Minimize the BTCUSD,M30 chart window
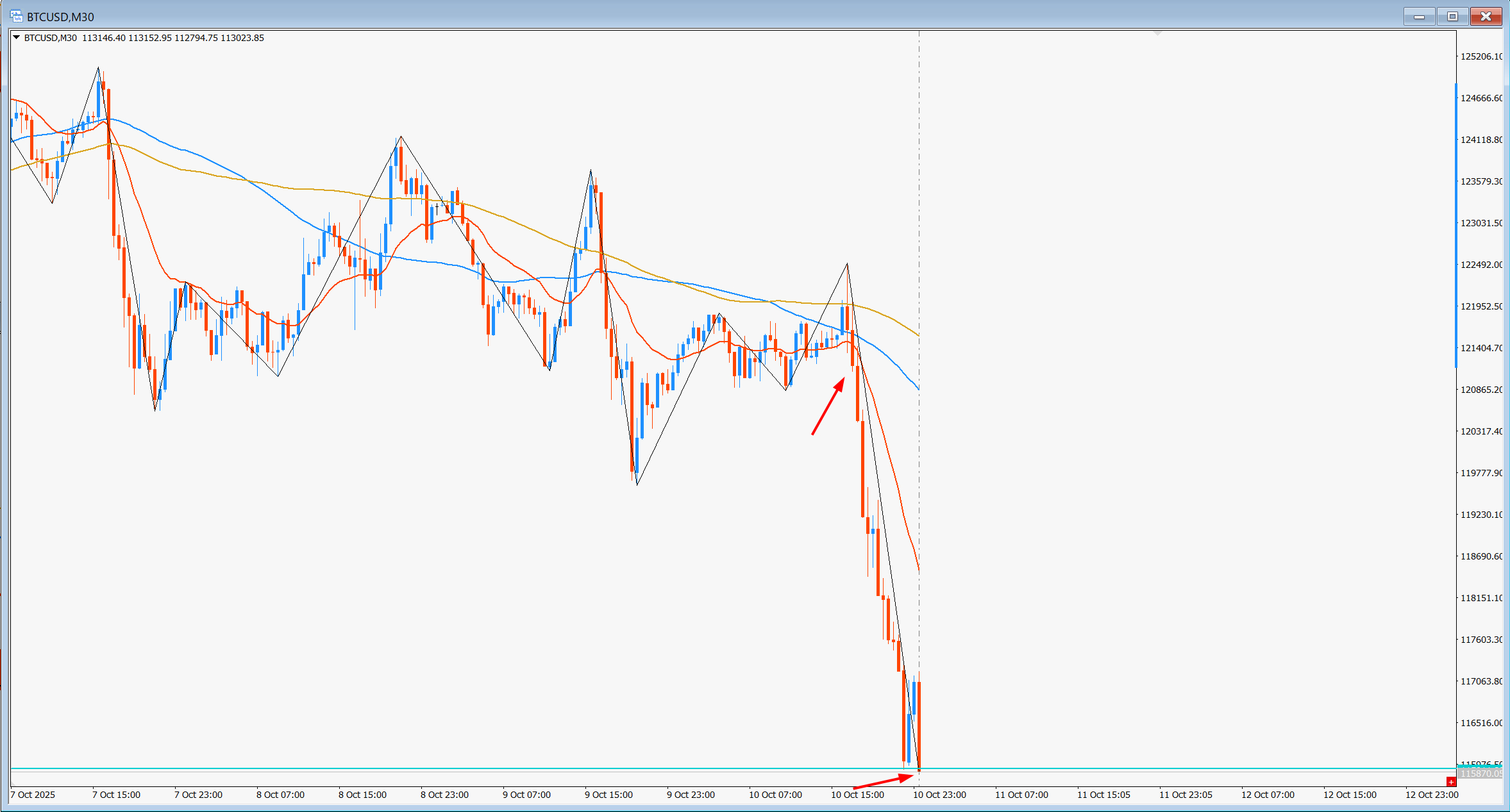1510x812 pixels. point(1419,17)
